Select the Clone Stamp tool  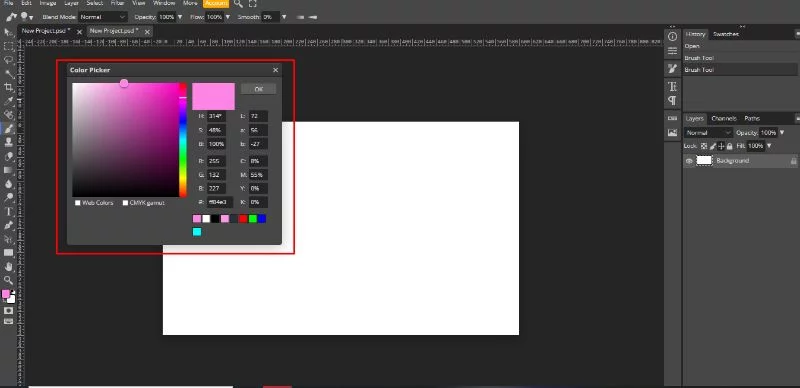point(8,142)
